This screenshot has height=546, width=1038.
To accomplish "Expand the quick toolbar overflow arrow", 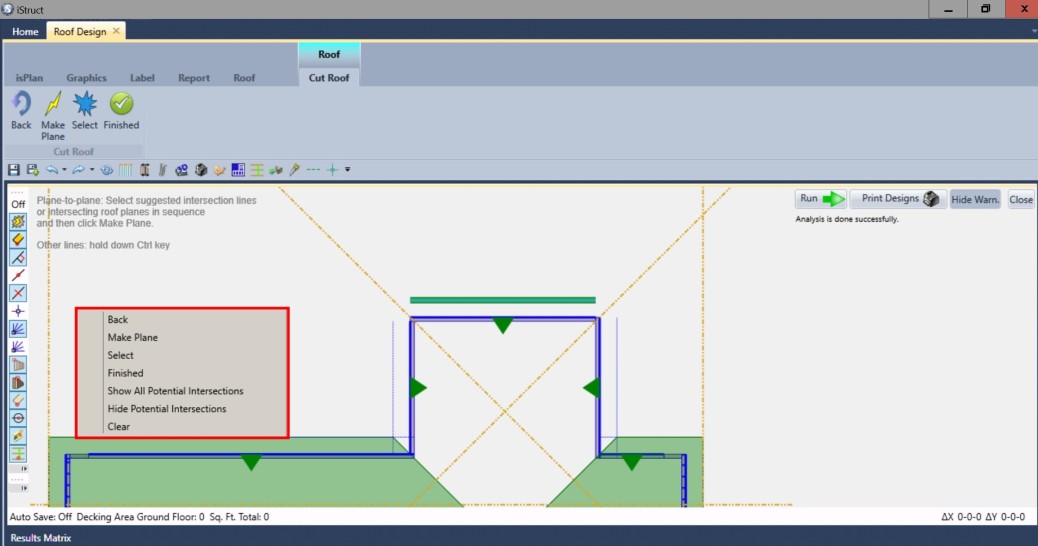I will coord(347,170).
